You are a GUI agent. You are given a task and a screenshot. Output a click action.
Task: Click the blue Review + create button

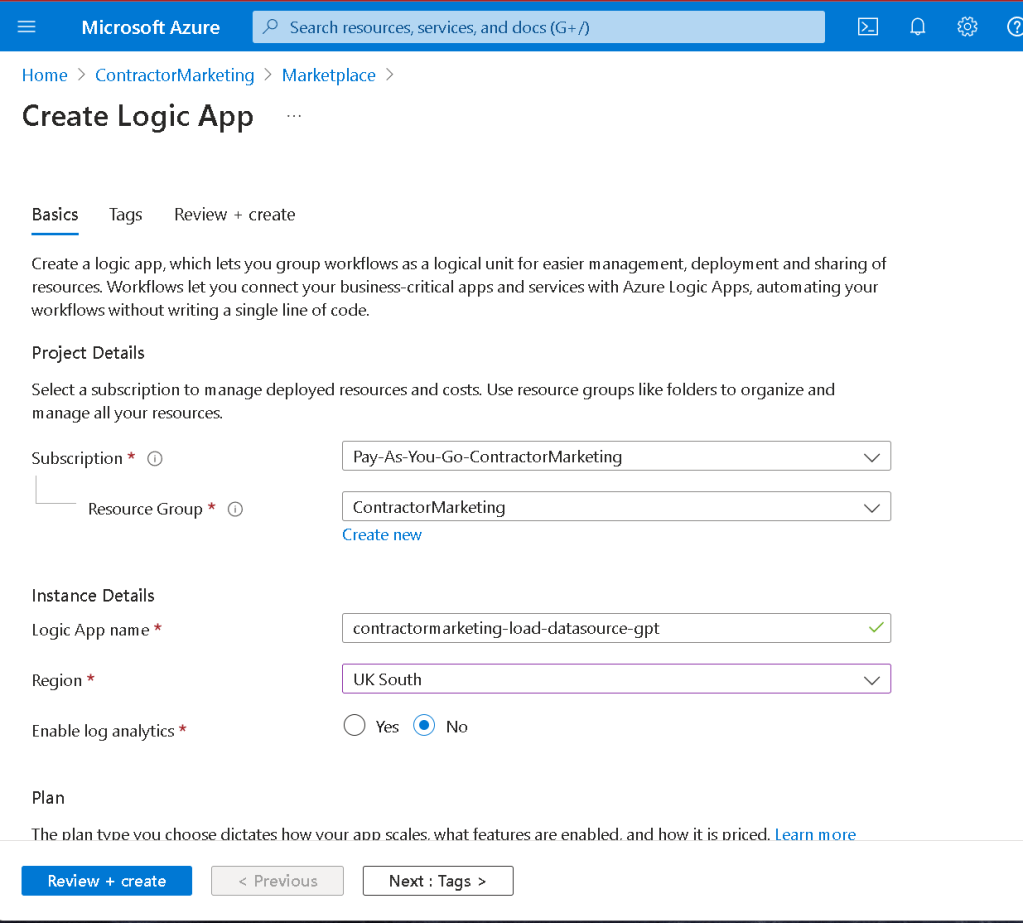106,881
